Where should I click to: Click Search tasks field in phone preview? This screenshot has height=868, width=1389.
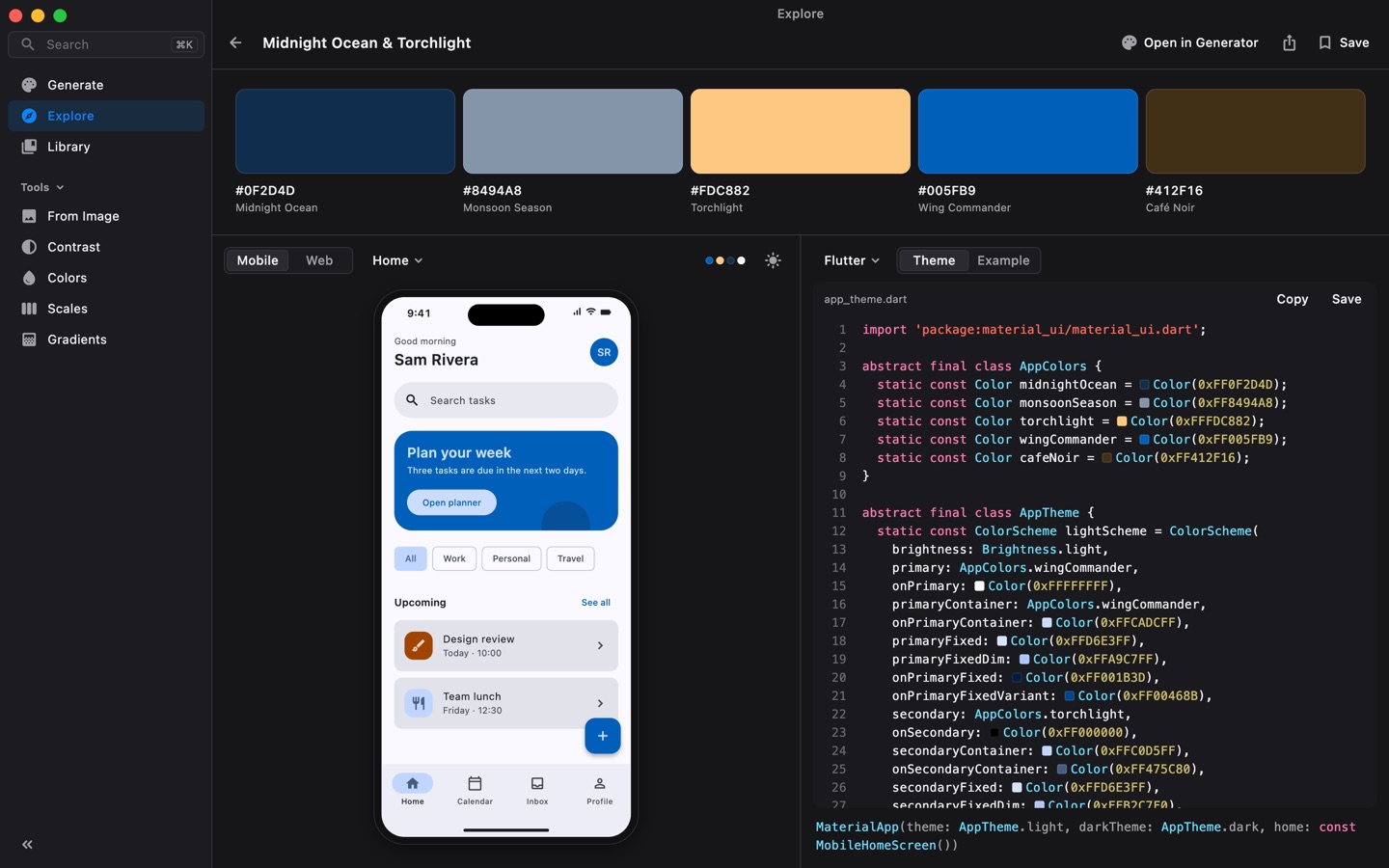(x=505, y=400)
